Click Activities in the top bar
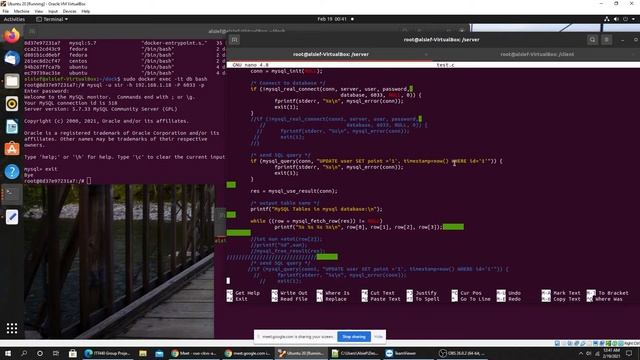The height and width of the screenshot is (360, 640). [x=14, y=19]
